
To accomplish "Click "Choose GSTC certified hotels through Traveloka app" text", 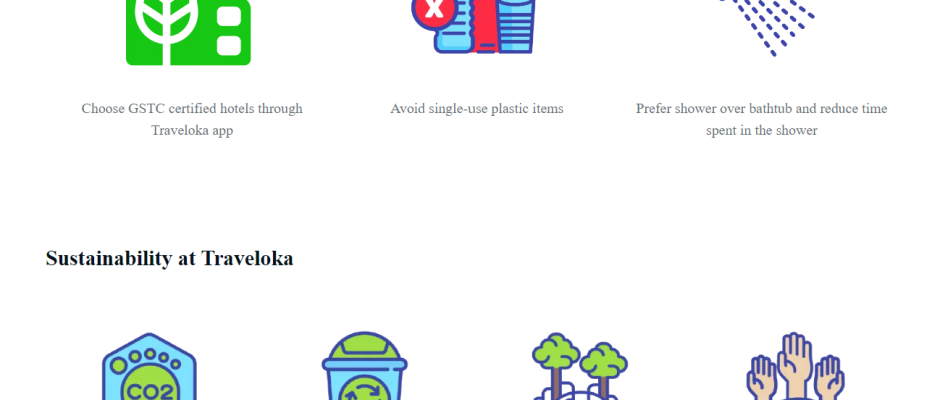I will coord(192,119).
